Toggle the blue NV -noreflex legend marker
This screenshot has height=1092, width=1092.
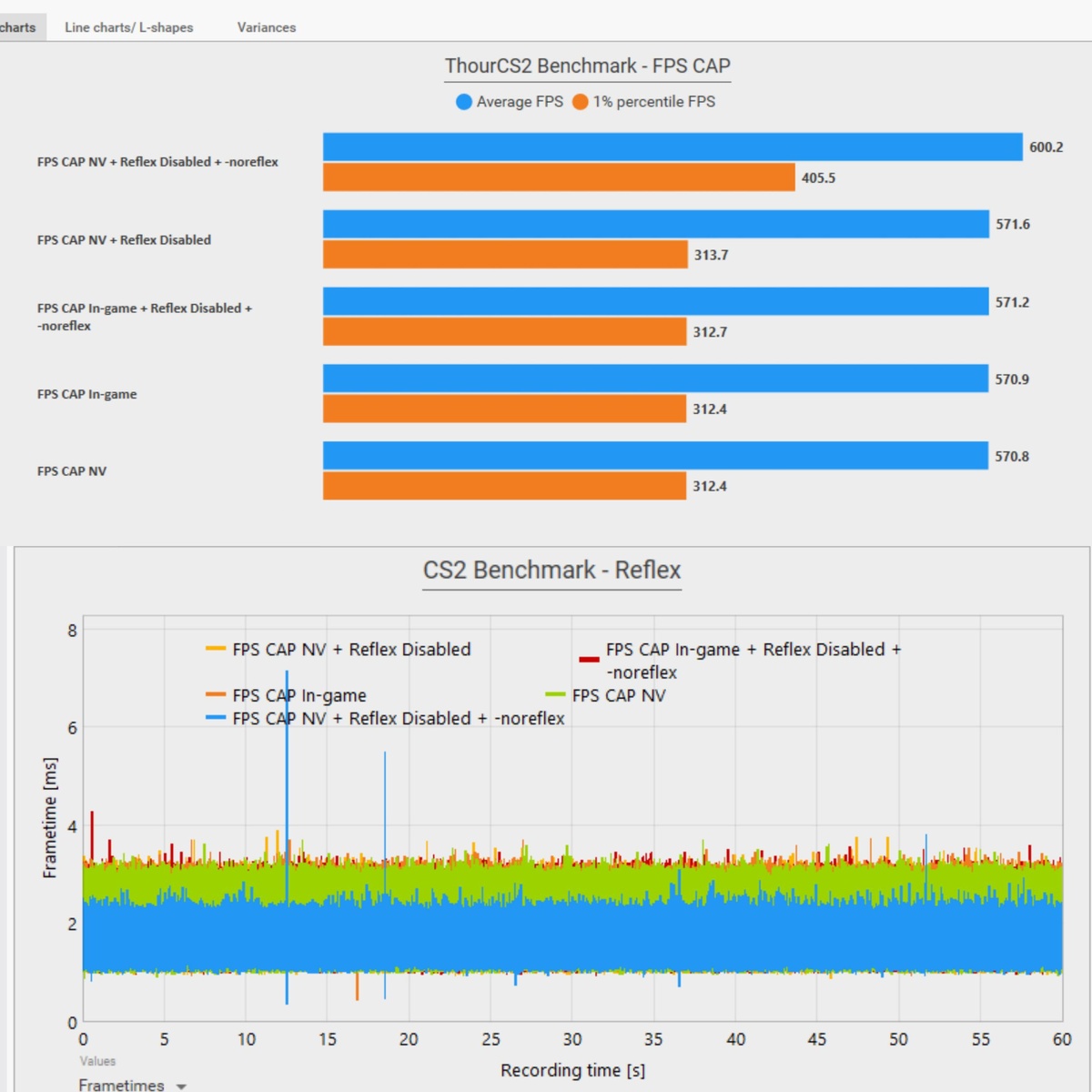point(216,718)
